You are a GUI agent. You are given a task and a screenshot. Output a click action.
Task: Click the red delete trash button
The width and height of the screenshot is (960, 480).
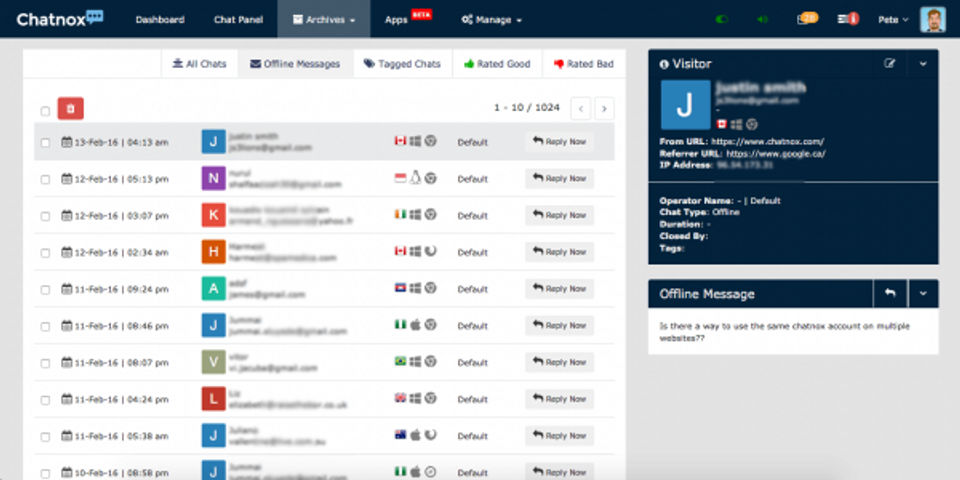(x=70, y=108)
